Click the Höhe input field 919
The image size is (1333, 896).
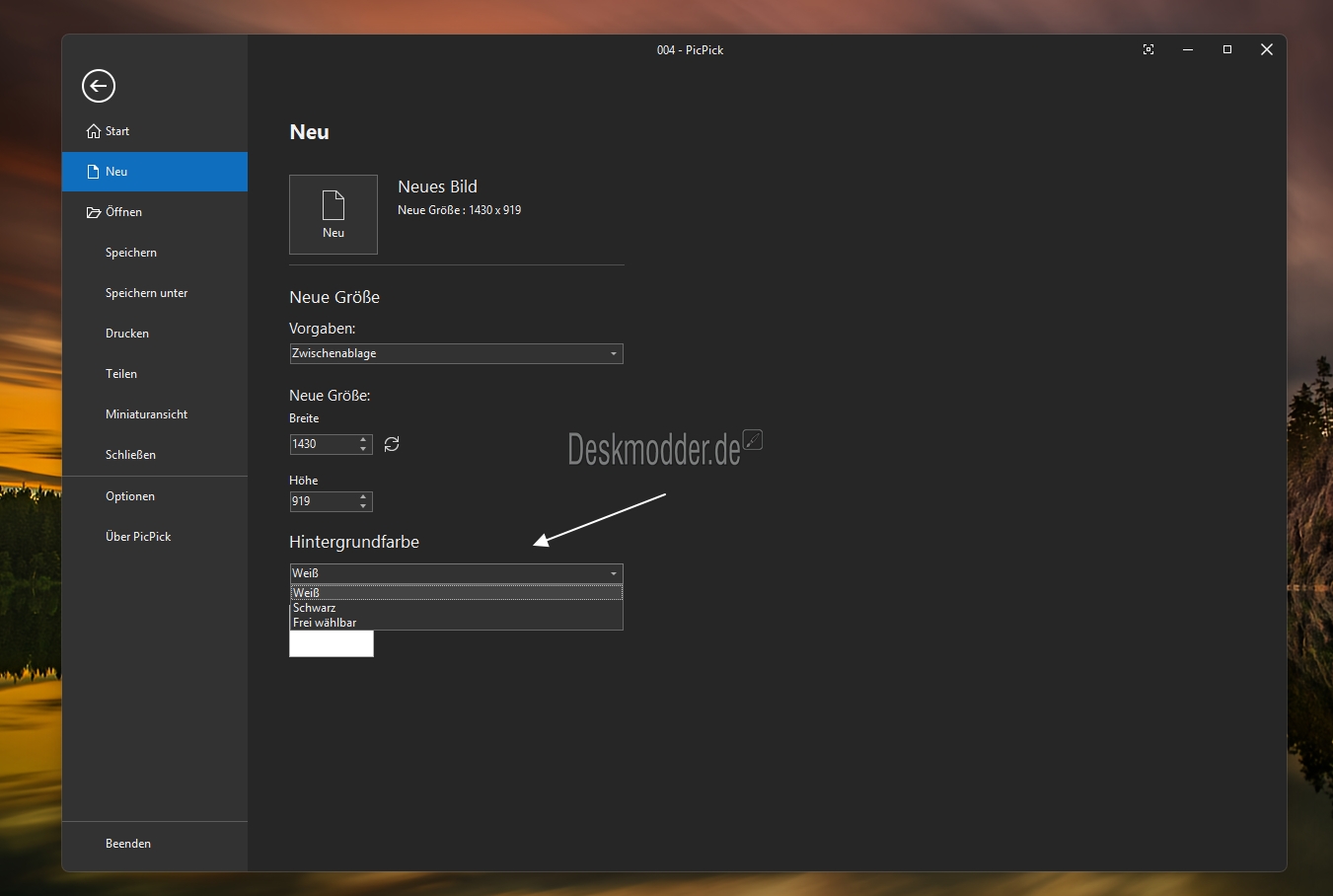[323, 501]
